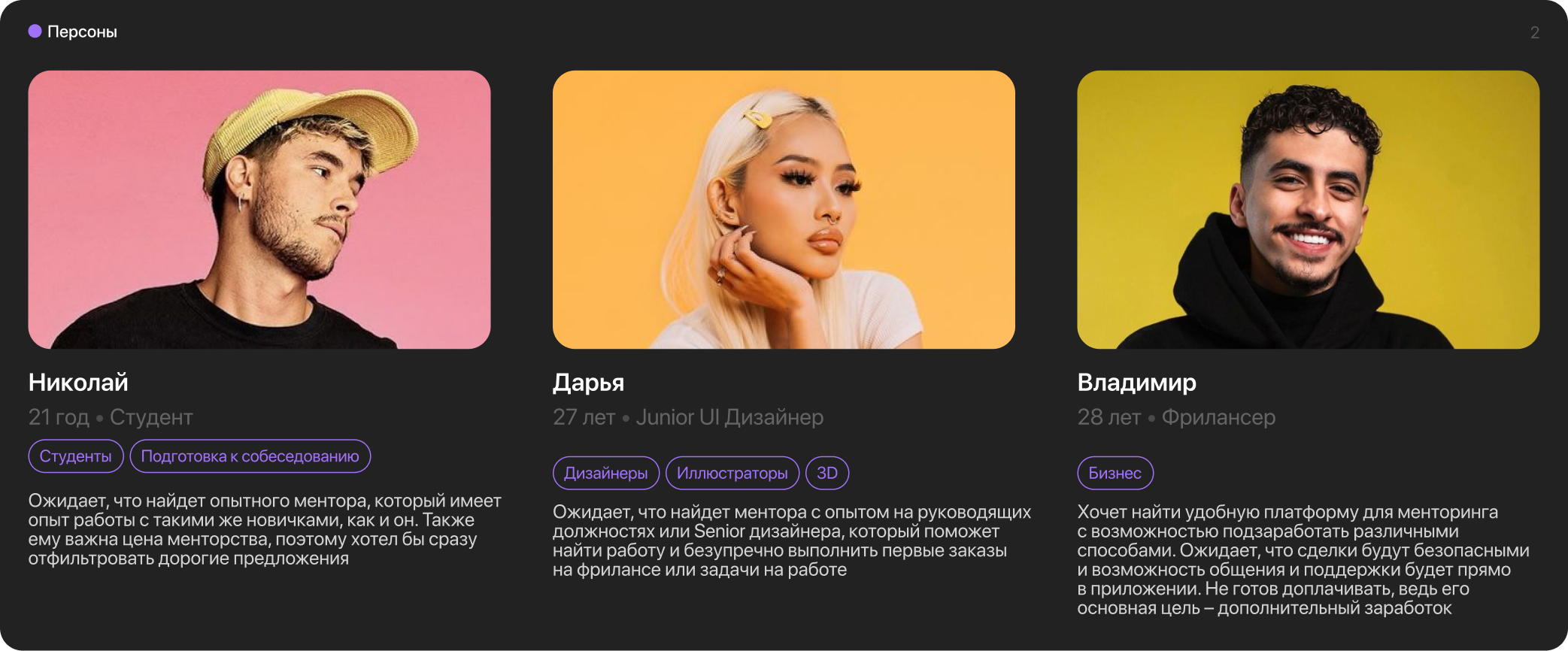Click Владимир's description paragraph

coord(1303,560)
